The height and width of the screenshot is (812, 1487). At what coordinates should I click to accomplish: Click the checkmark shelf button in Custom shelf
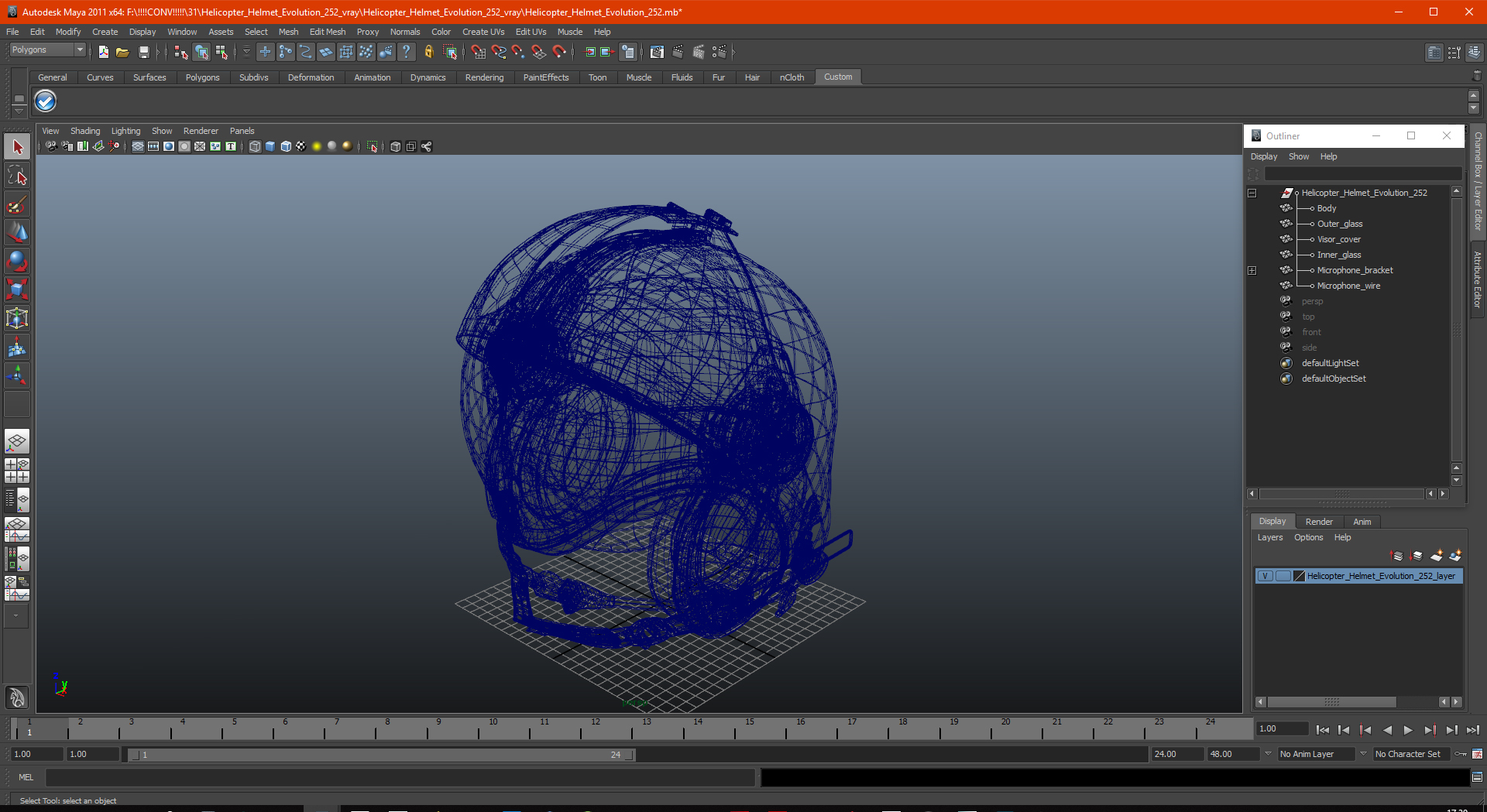click(46, 101)
